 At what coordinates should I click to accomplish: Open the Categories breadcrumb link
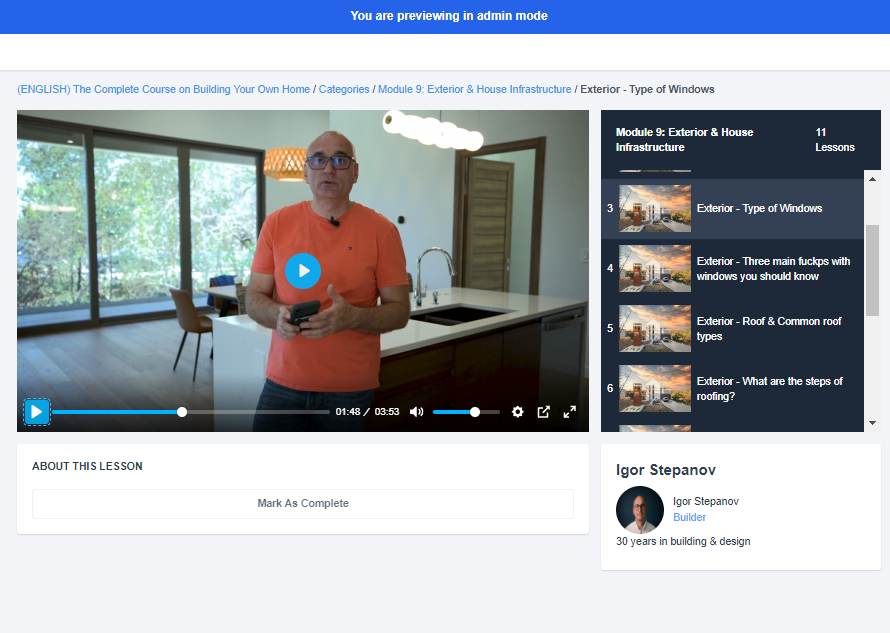(x=344, y=89)
